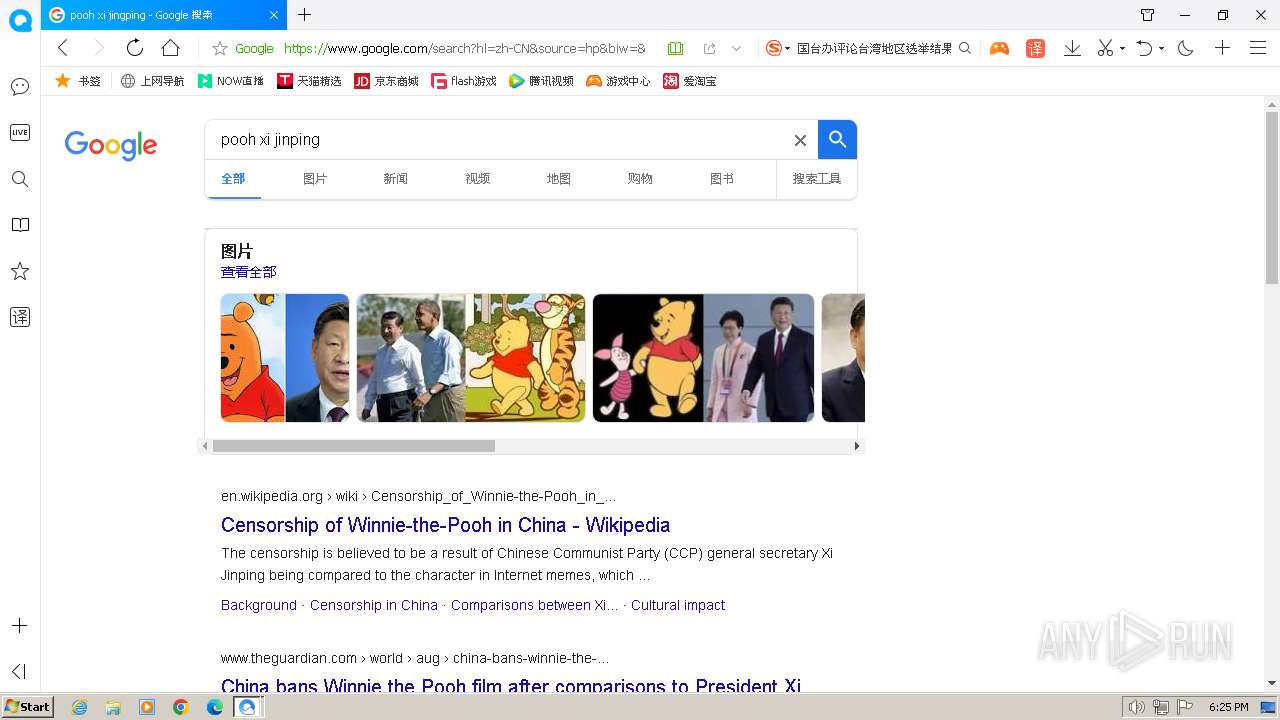Click the undo closed tab icon

(1145, 48)
